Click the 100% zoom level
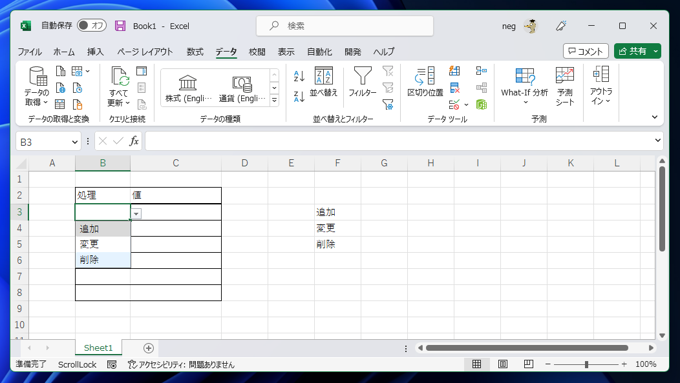680x383 pixels. (x=646, y=364)
